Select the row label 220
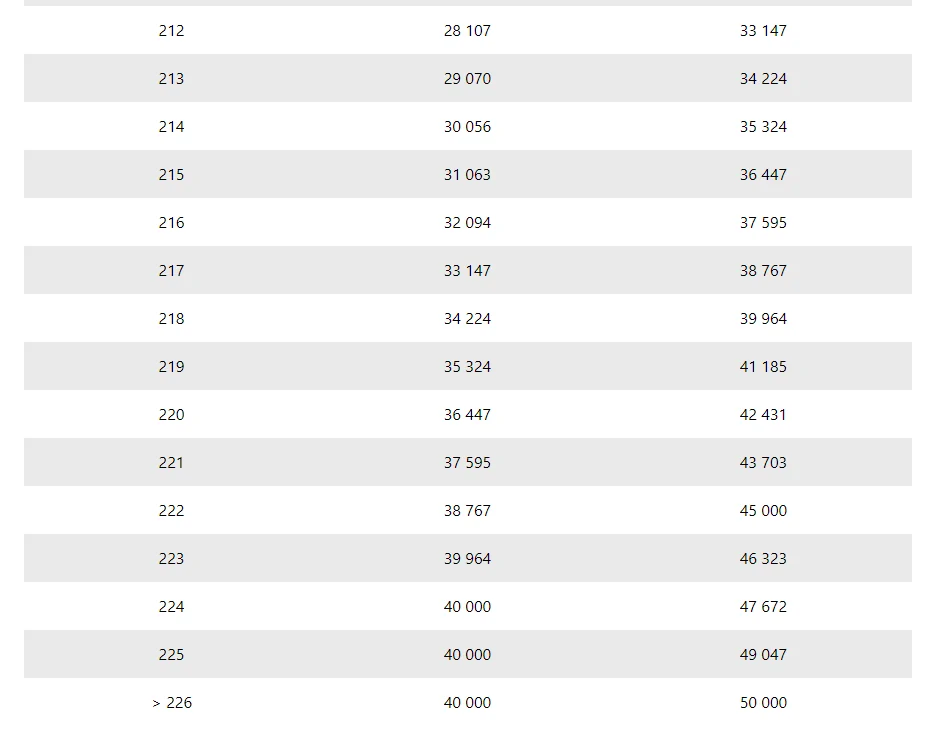 [x=171, y=415]
